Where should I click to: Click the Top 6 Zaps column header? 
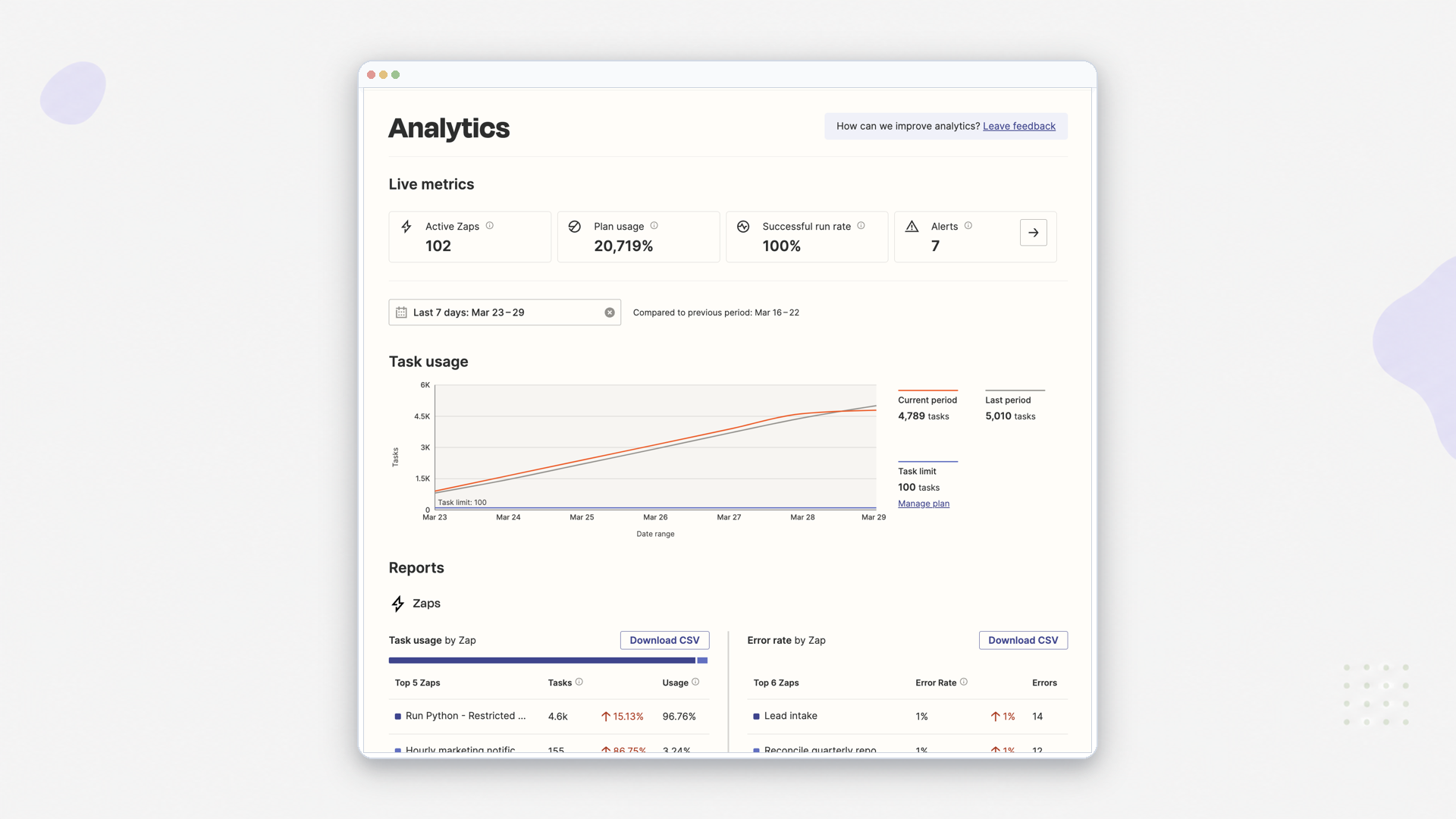point(776,682)
